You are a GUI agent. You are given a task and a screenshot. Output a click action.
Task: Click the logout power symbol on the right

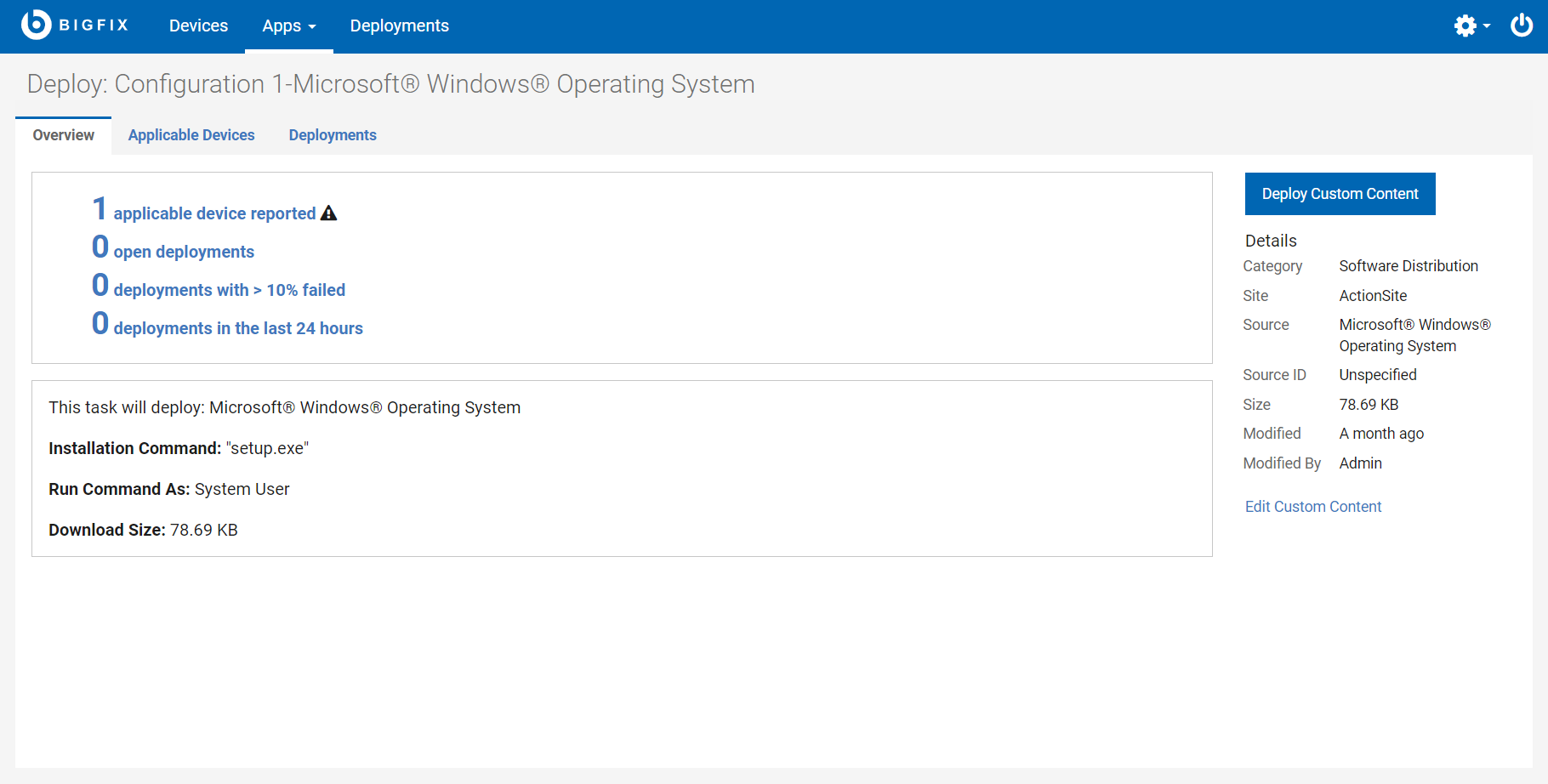point(1522,26)
